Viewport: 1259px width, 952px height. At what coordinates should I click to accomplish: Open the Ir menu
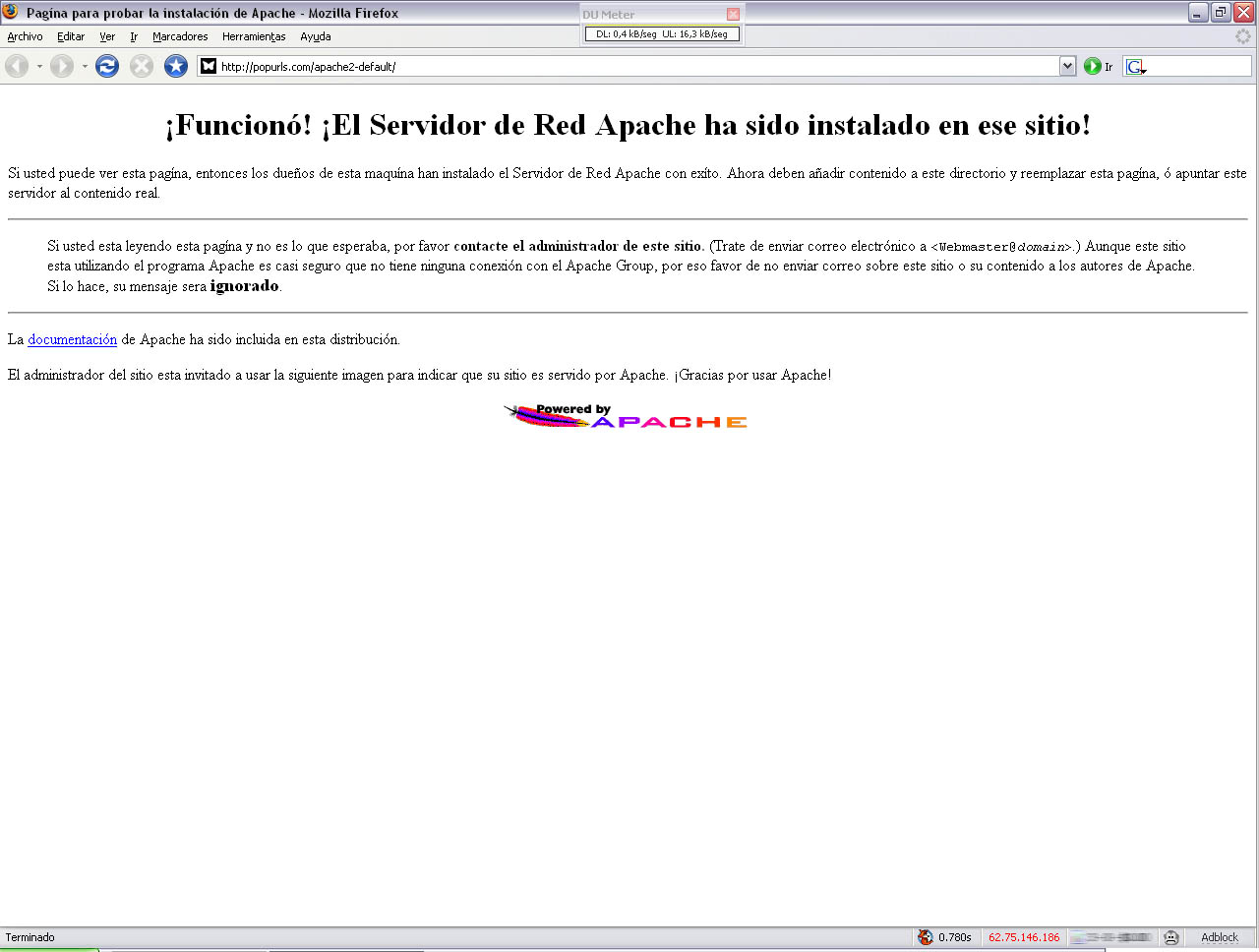click(134, 36)
